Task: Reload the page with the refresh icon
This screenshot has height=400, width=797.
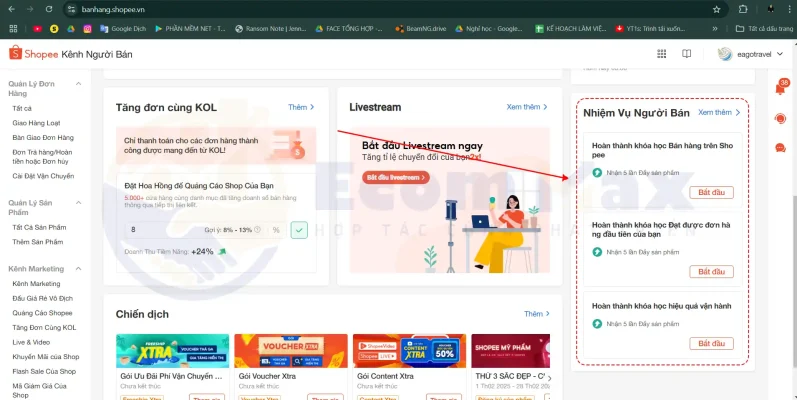Action: (49, 9)
